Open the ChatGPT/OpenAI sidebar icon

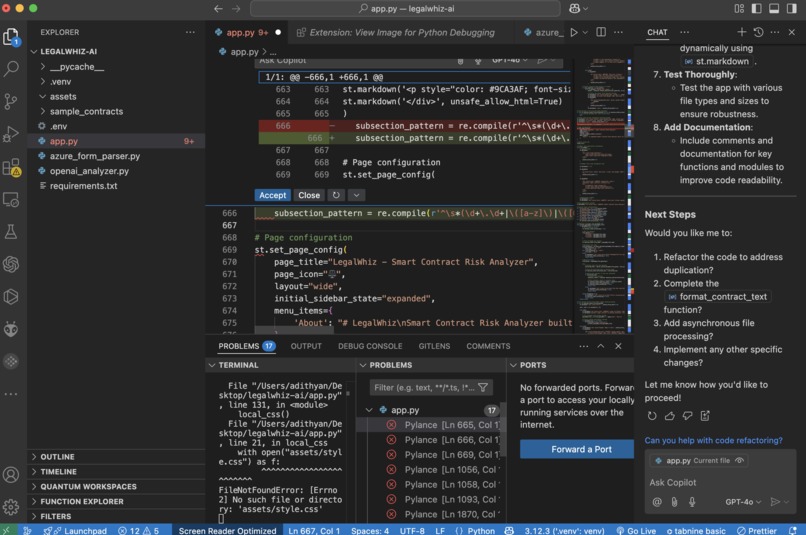click(11, 264)
